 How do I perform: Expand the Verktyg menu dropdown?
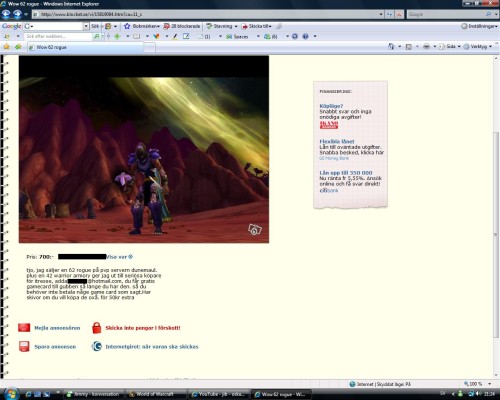coord(490,47)
